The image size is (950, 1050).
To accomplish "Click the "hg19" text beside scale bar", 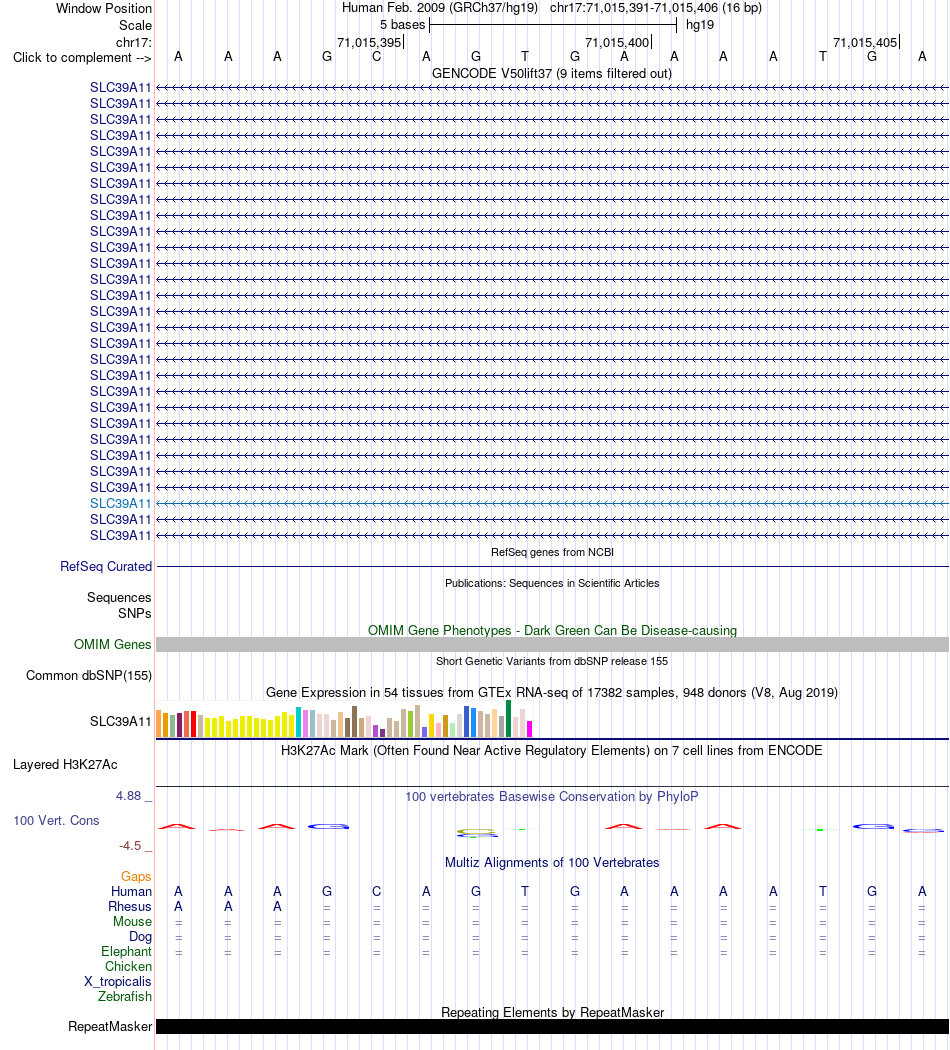I will [x=700, y=25].
